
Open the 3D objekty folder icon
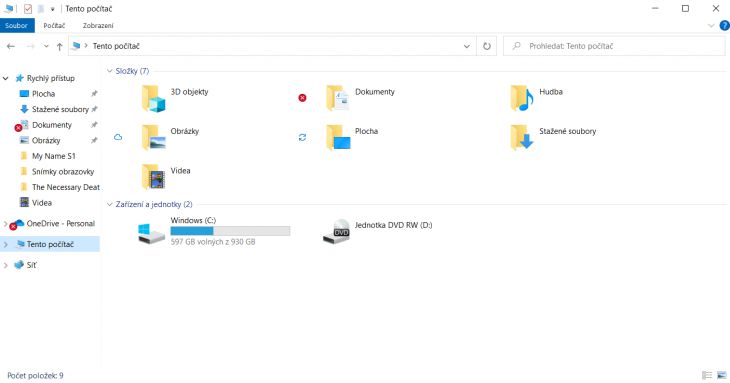(x=154, y=98)
